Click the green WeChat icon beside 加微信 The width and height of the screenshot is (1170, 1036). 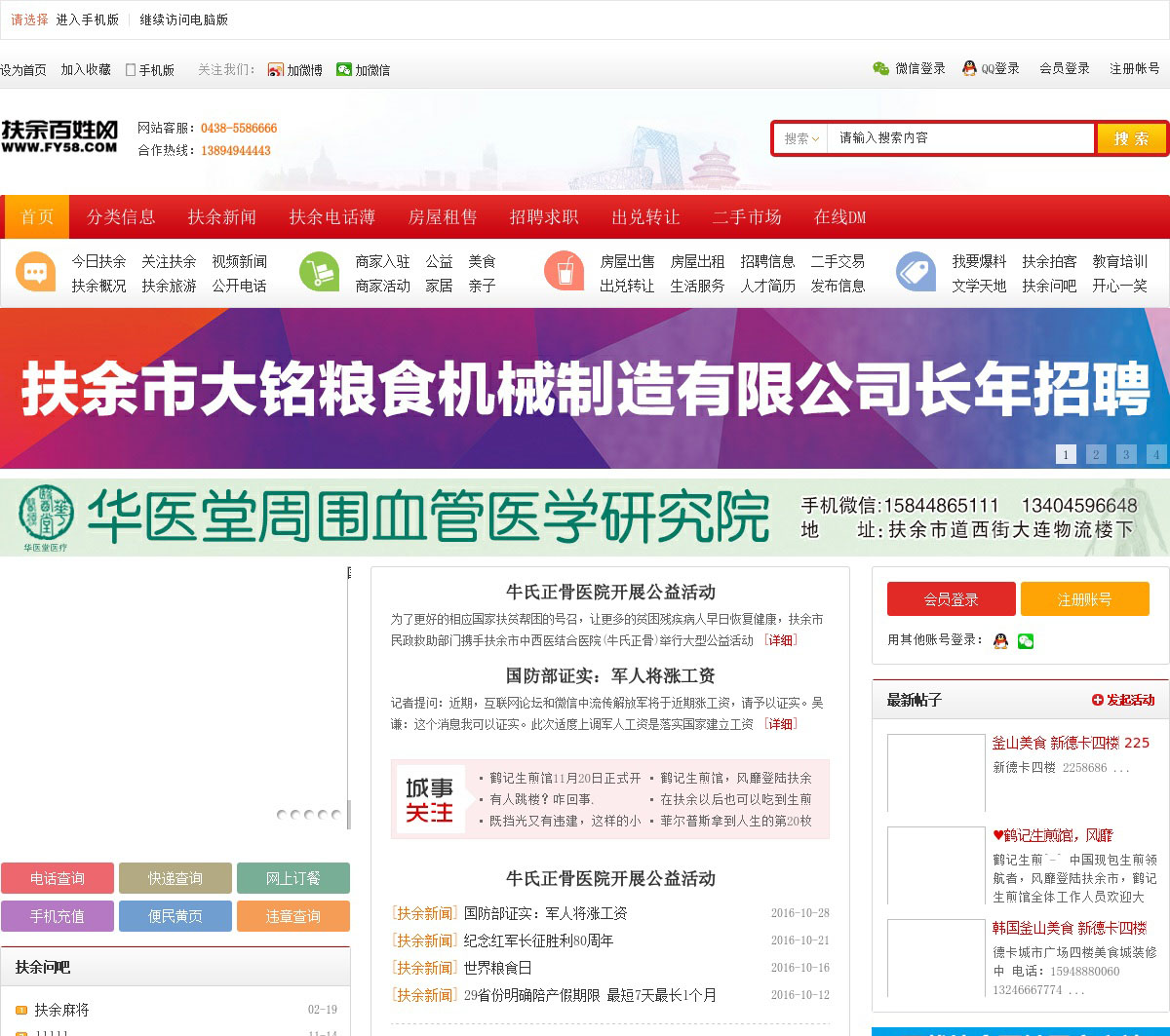343,70
